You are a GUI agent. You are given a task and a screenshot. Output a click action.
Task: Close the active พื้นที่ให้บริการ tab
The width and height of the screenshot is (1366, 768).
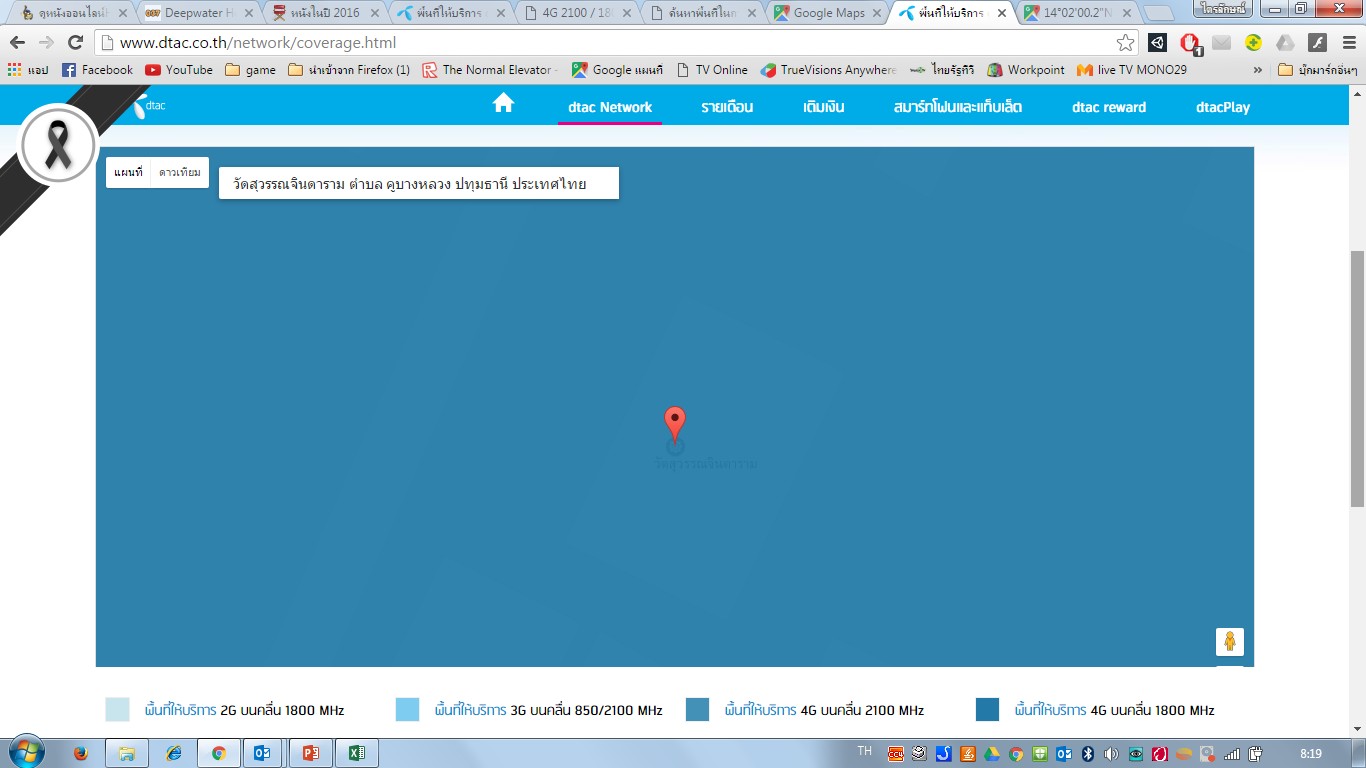1002,13
